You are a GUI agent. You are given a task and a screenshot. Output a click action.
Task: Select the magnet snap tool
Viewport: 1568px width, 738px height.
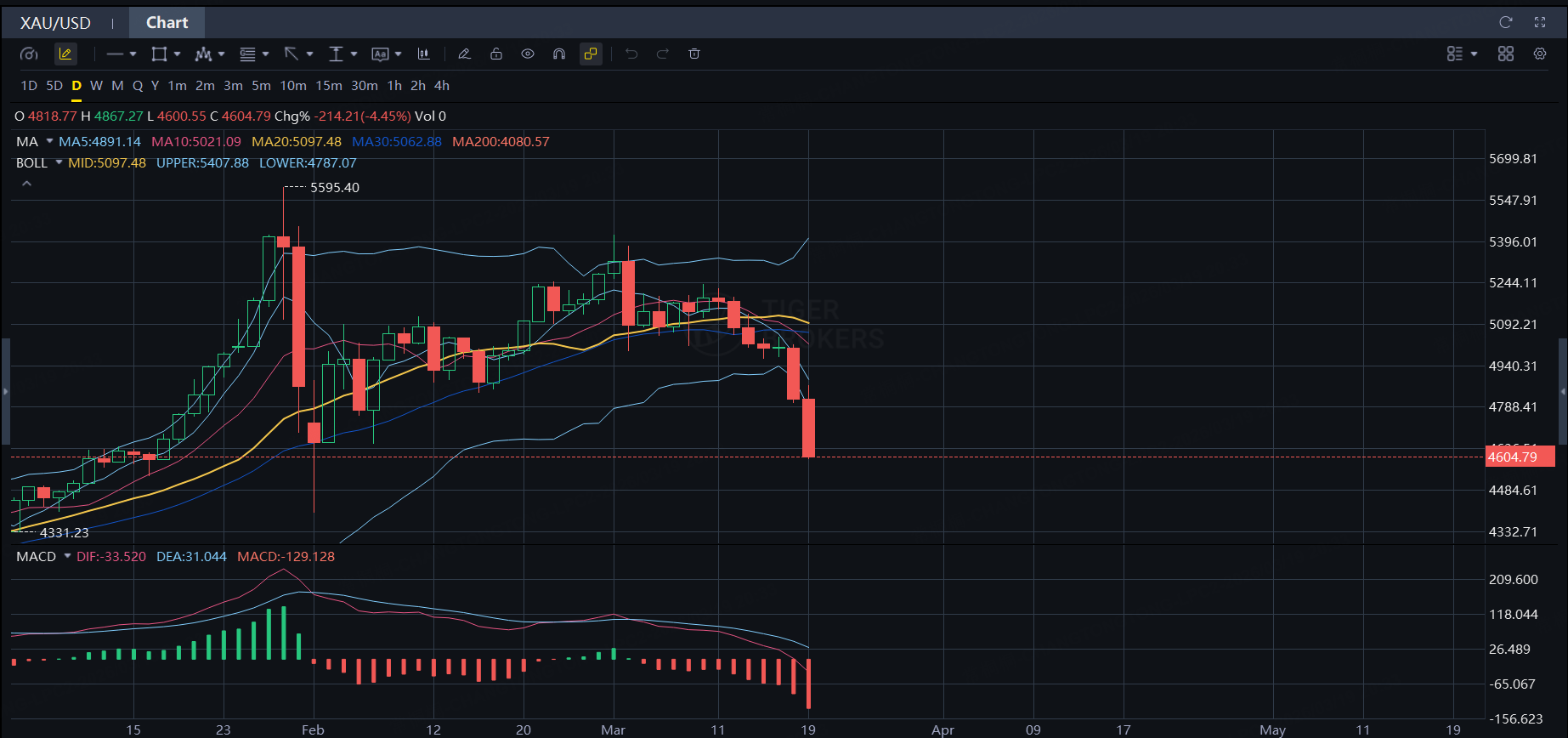pyautogui.click(x=559, y=54)
